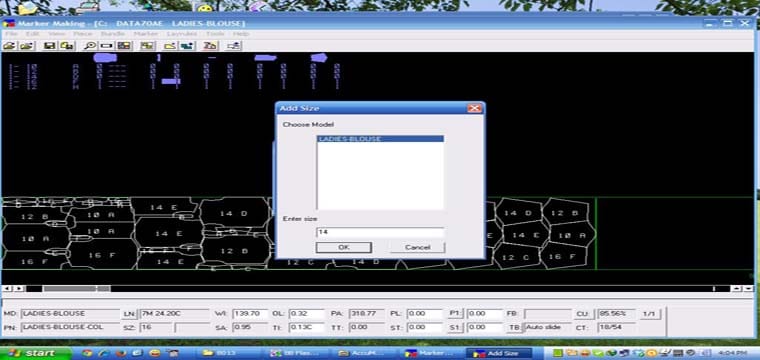Click the red-and-yellow toolbar icon
The image size is (760, 360).
210,46
